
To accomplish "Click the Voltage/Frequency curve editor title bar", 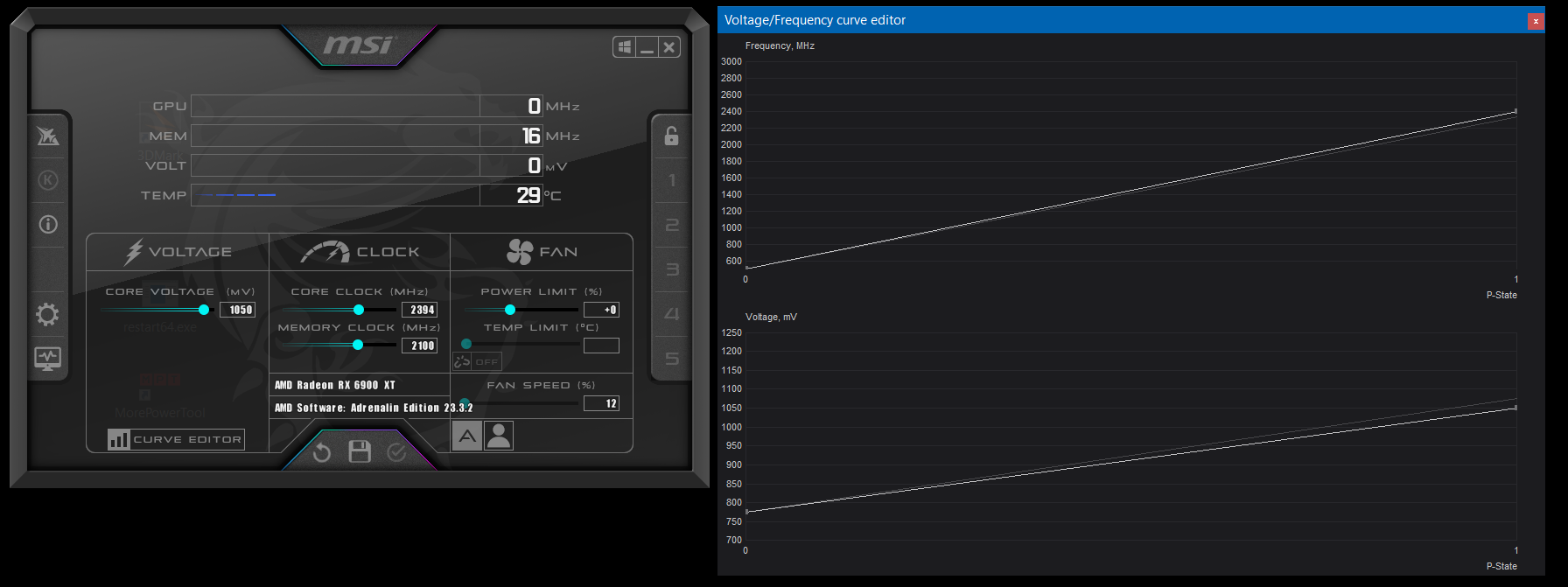I will coord(1131,20).
